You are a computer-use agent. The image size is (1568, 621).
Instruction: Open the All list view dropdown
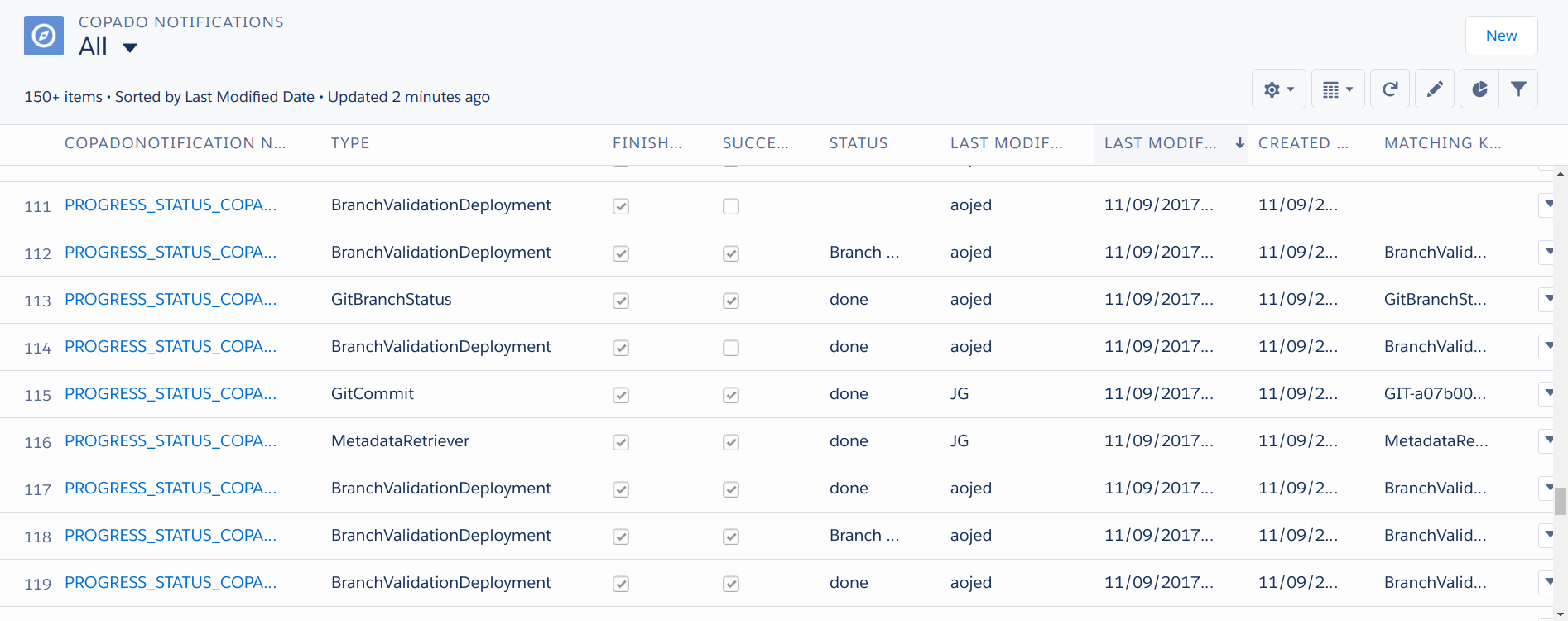(x=130, y=47)
